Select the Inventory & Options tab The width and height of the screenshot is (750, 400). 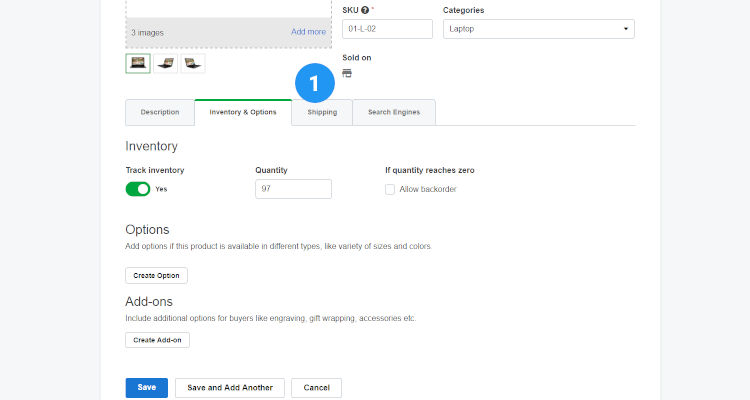pyautogui.click(x=243, y=112)
